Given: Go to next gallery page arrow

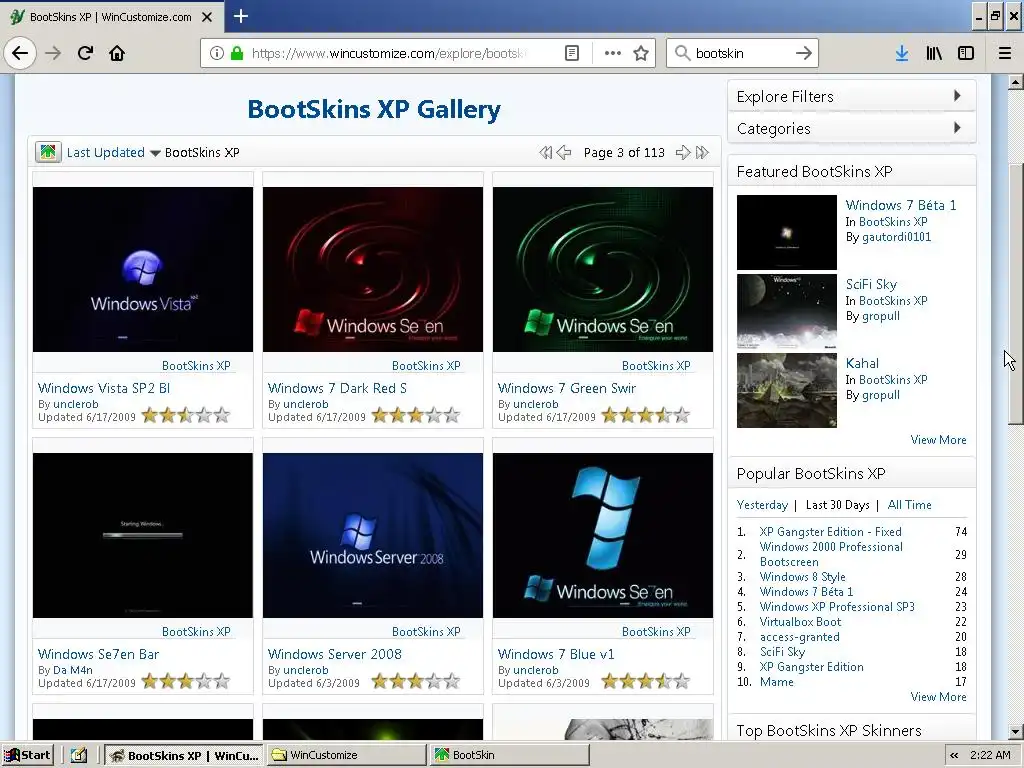Looking at the screenshot, I should [x=682, y=152].
